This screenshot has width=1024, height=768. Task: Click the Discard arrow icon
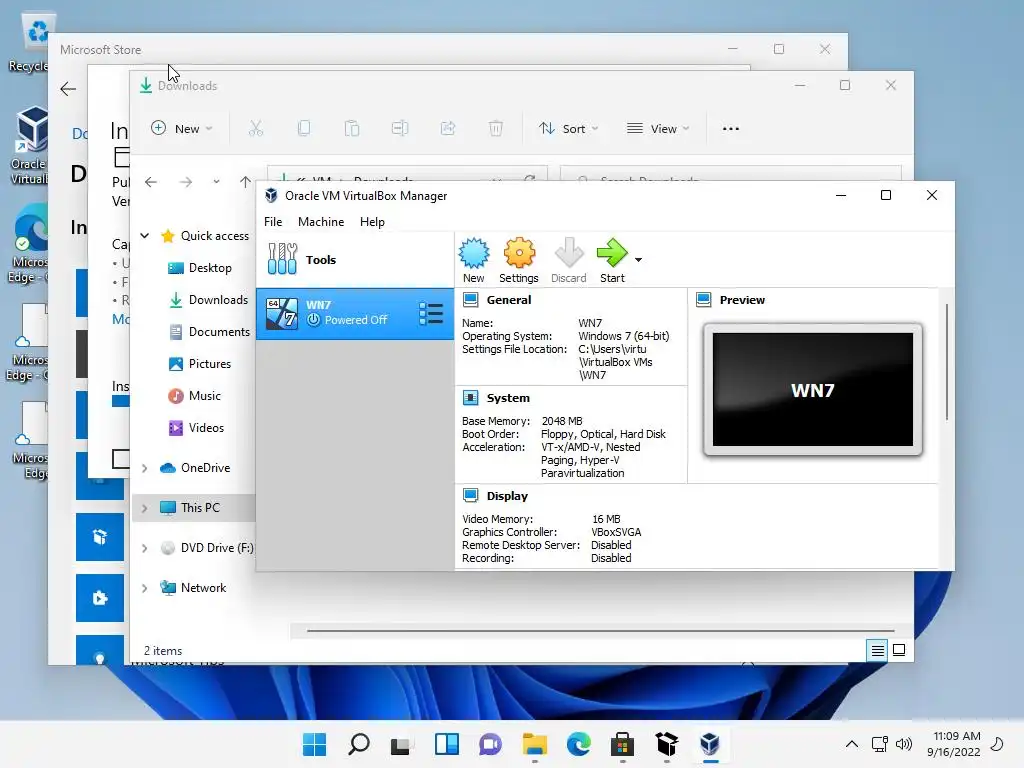pos(568,260)
